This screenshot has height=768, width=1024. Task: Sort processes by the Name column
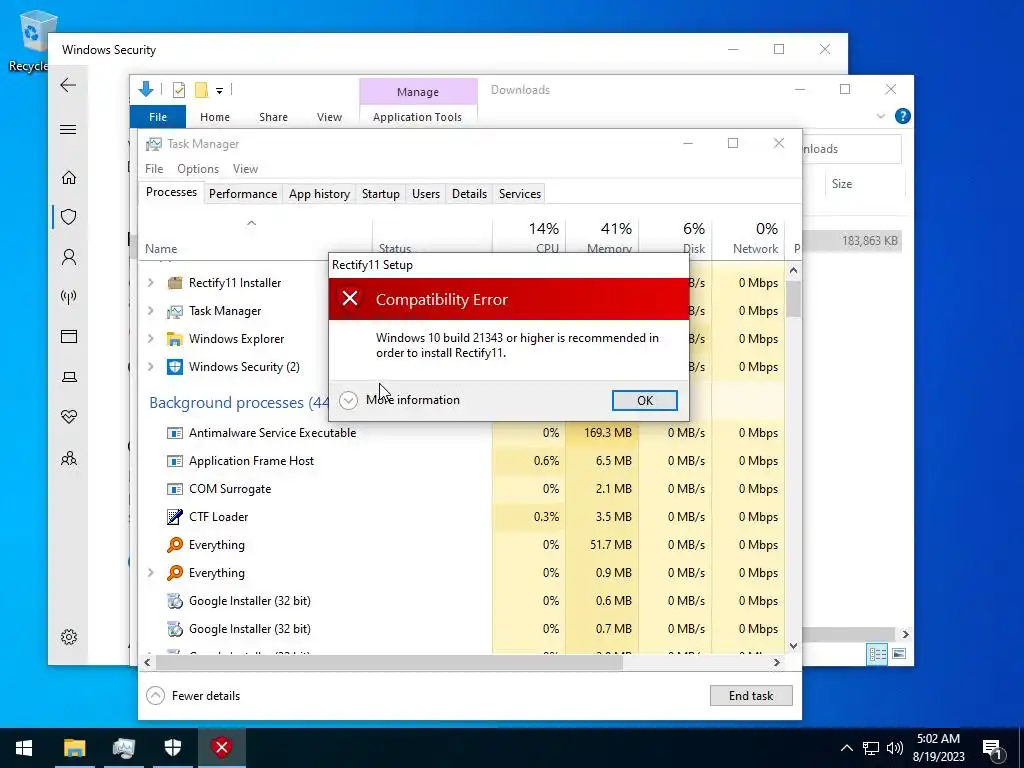pos(255,238)
